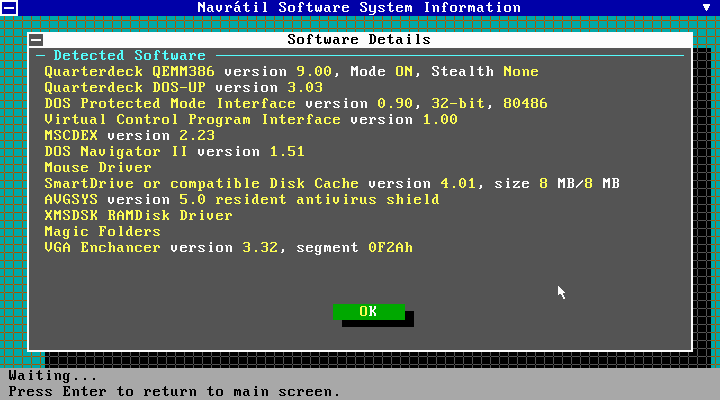Viewport: 720px width, 400px height.
Task: Select the Quarterdeck DOS-UP version 3.03 line
Action: [184, 87]
